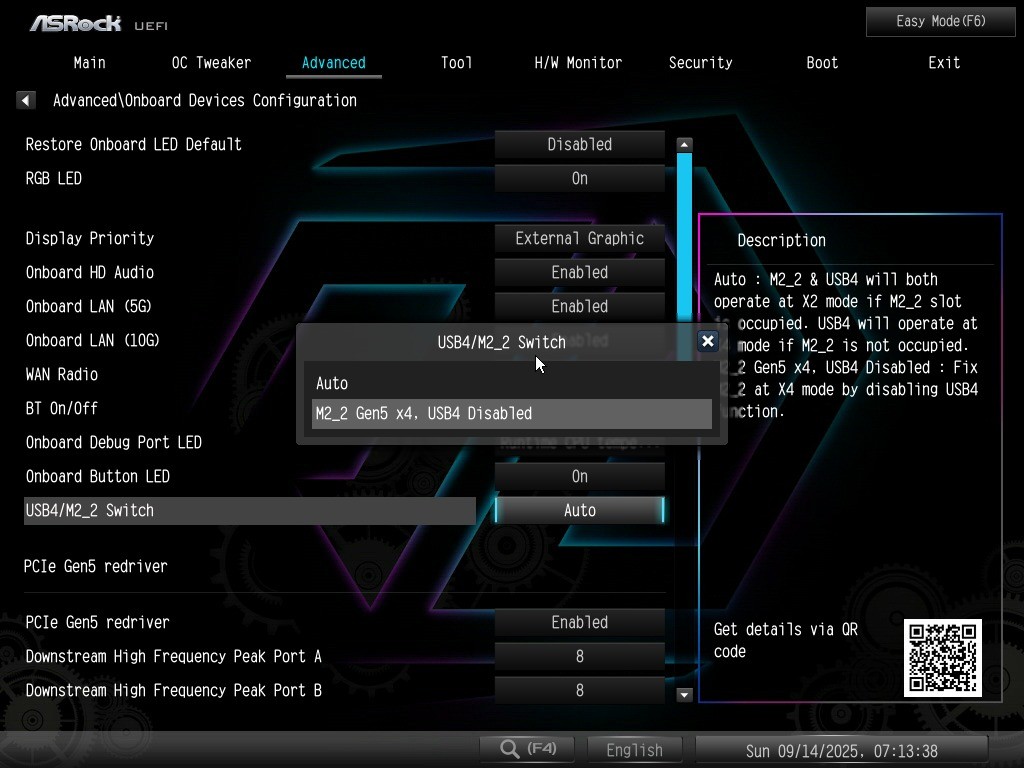Switch to the OC Tweaker tab

[211, 62]
